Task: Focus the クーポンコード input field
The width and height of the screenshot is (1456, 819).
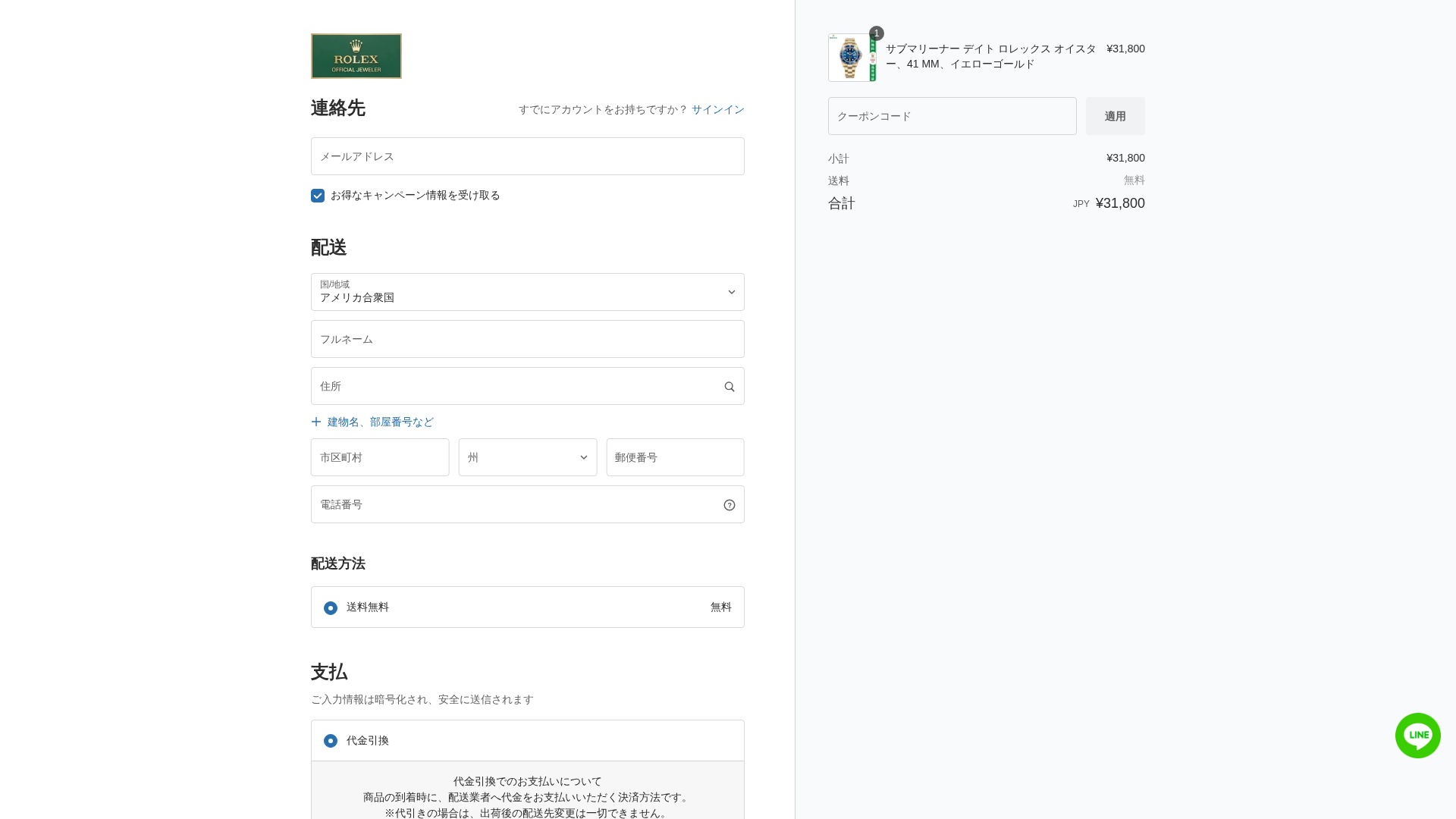Action: click(x=952, y=116)
